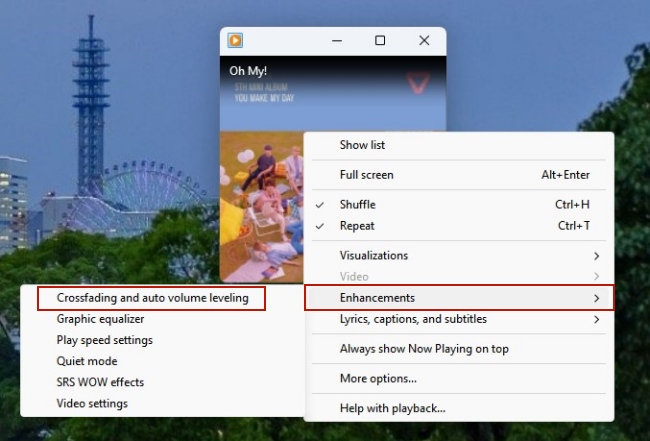
Task: Click the album art in Now Playing
Action: pyautogui.click(x=262, y=207)
